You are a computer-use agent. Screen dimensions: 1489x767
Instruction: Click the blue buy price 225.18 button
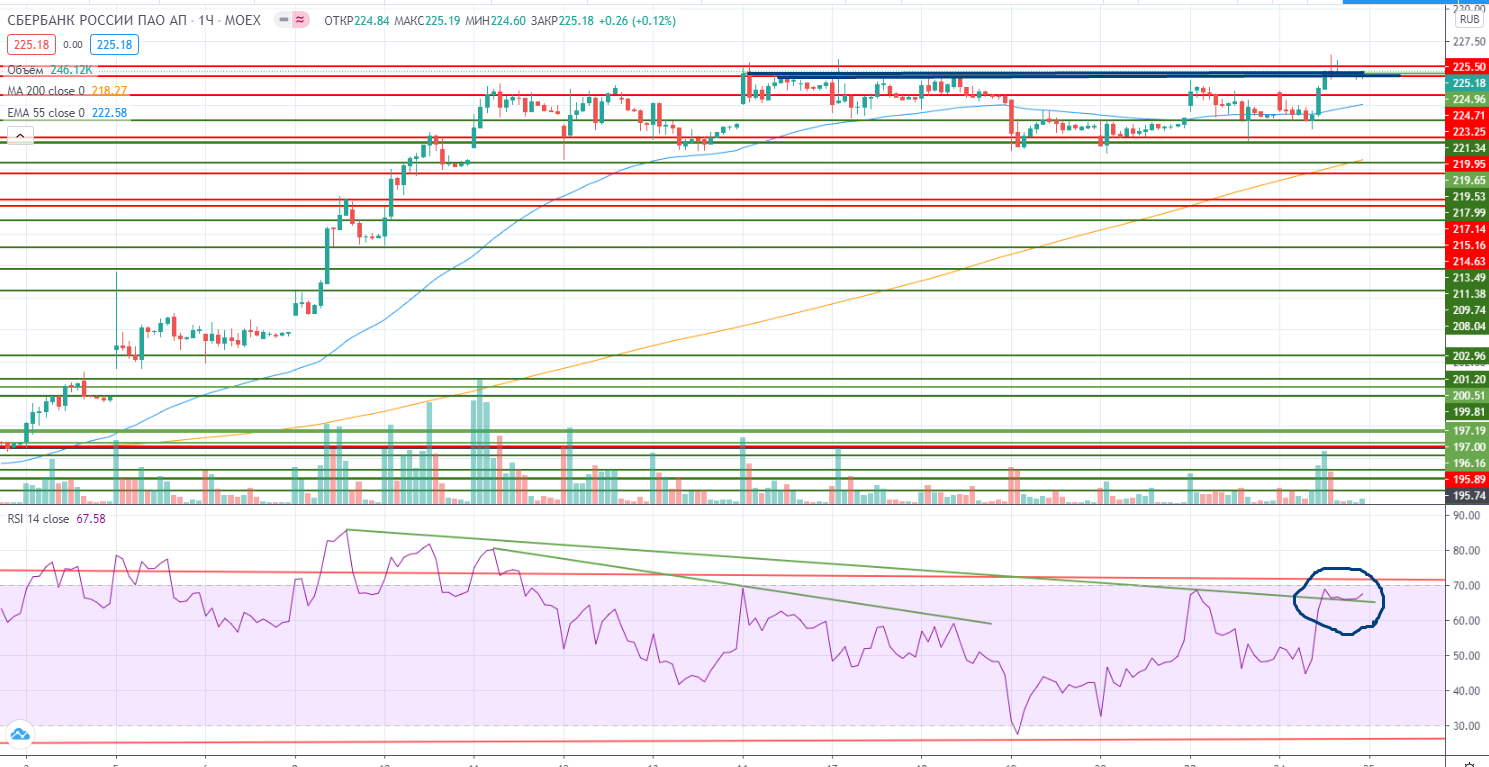[113, 44]
